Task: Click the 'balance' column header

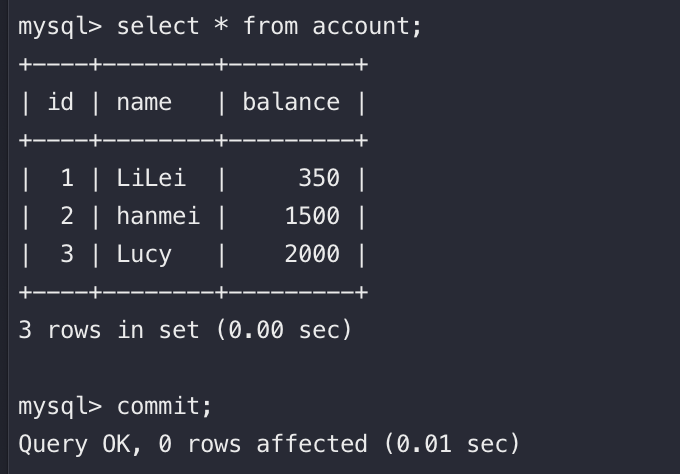Action: click(291, 102)
